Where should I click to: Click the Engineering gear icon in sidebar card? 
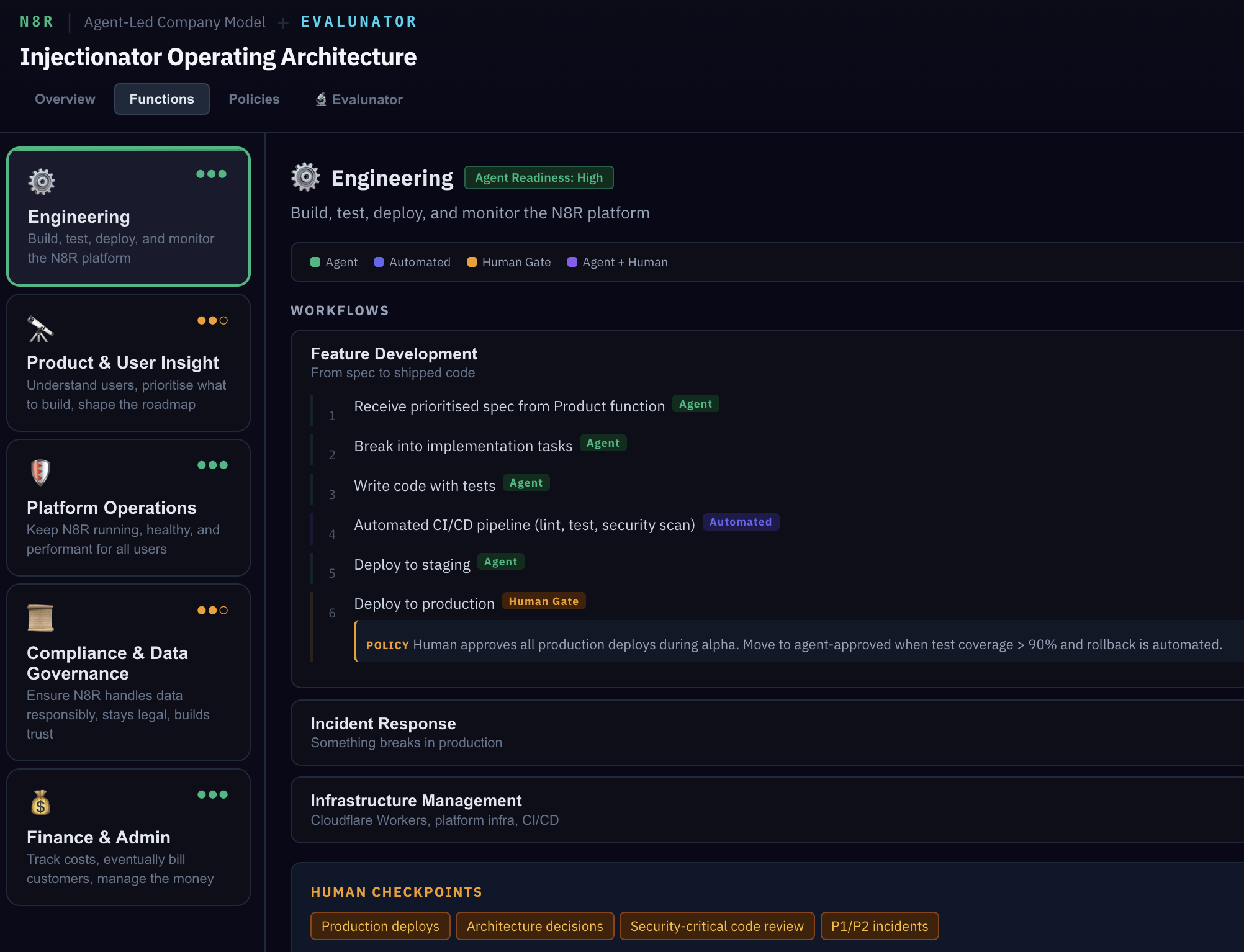pyautogui.click(x=42, y=182)
